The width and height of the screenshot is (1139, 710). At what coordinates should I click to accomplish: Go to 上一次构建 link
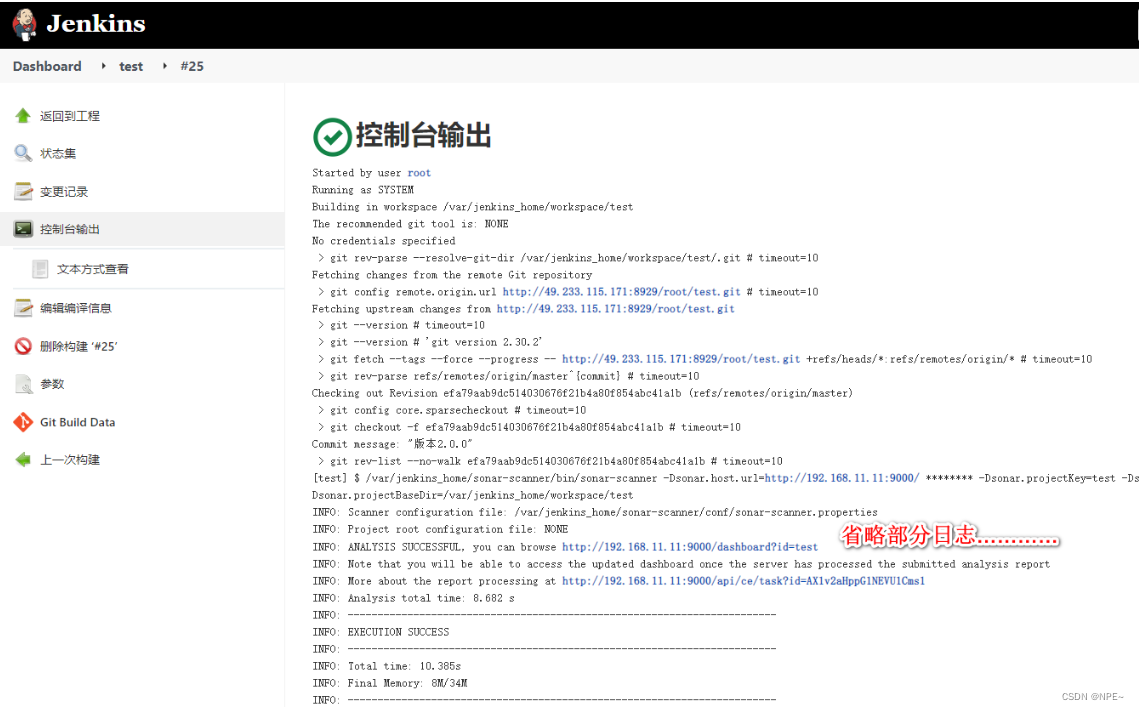click(x=70, y=460)
